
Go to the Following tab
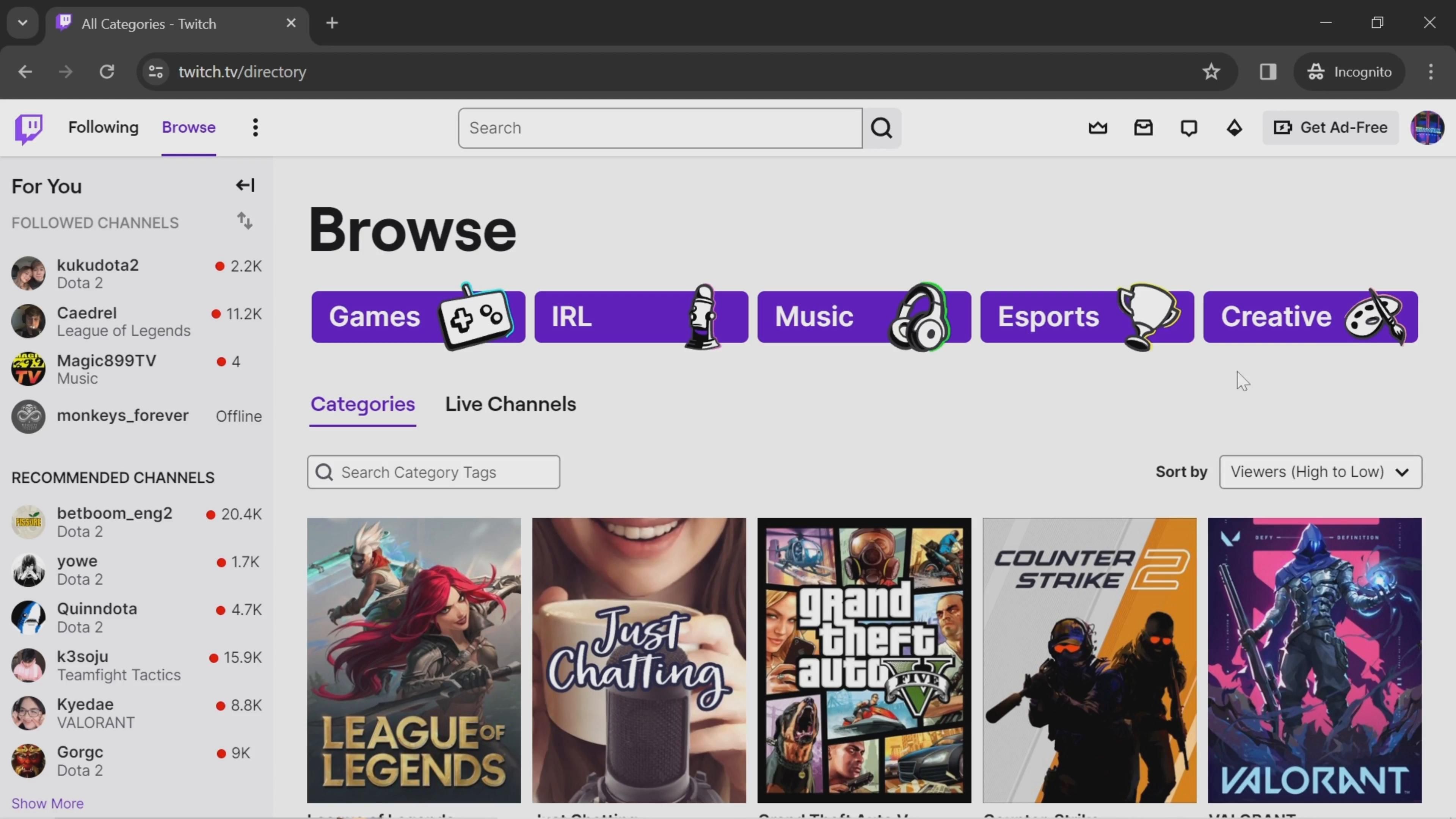(104, 128)
